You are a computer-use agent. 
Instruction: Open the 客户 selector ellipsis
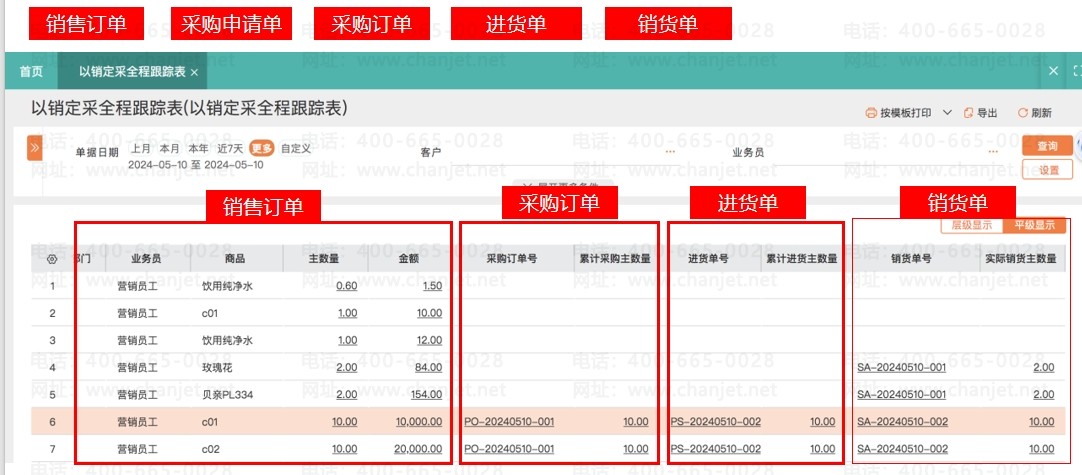click(670, 152)
